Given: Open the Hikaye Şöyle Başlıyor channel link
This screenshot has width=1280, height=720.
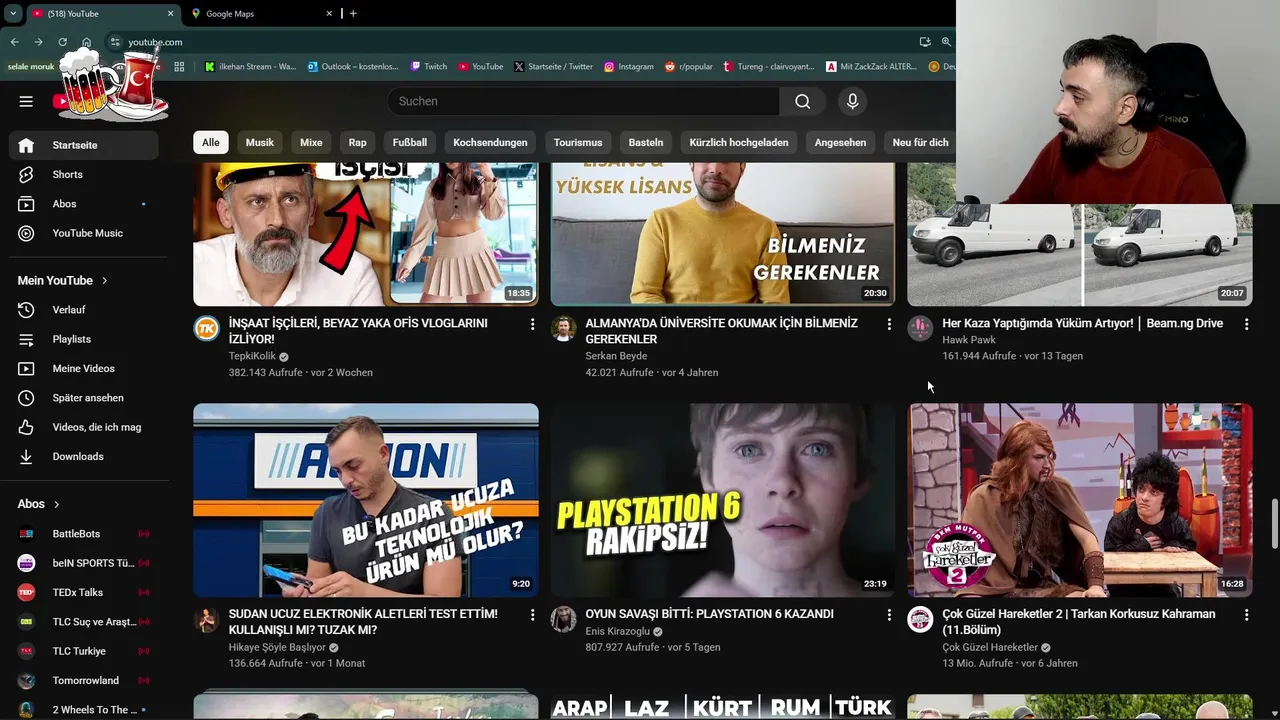Looking at the screenshot, I should [277, 647].
